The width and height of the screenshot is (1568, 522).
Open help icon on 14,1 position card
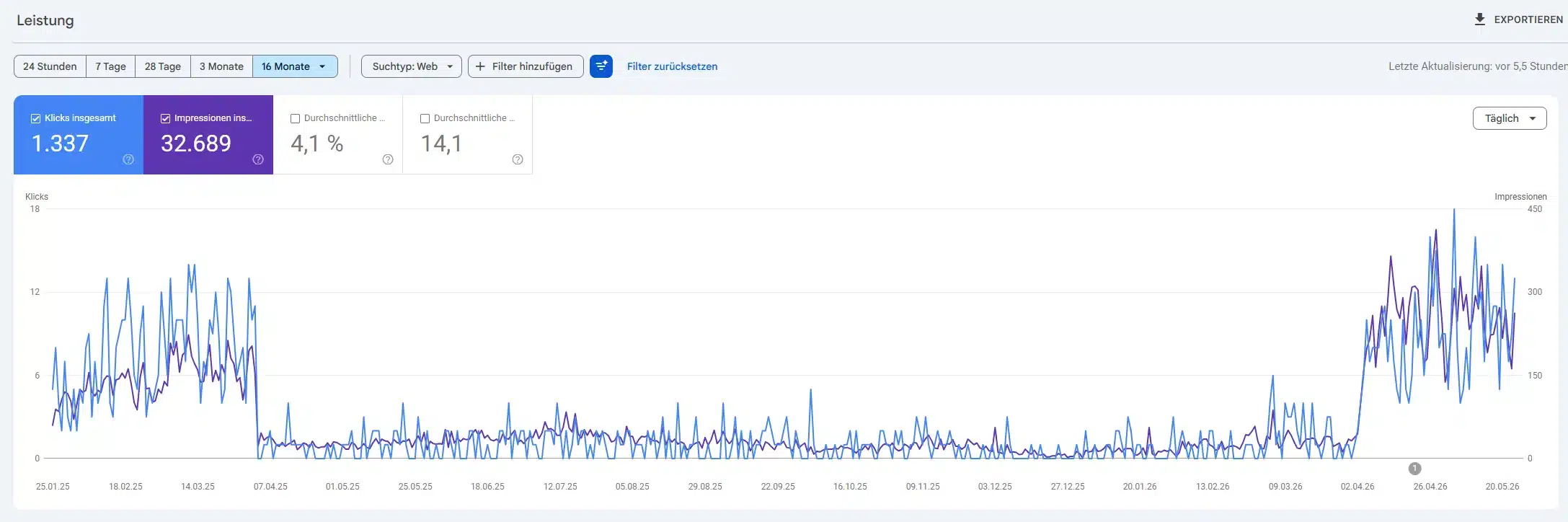(518, 159)
